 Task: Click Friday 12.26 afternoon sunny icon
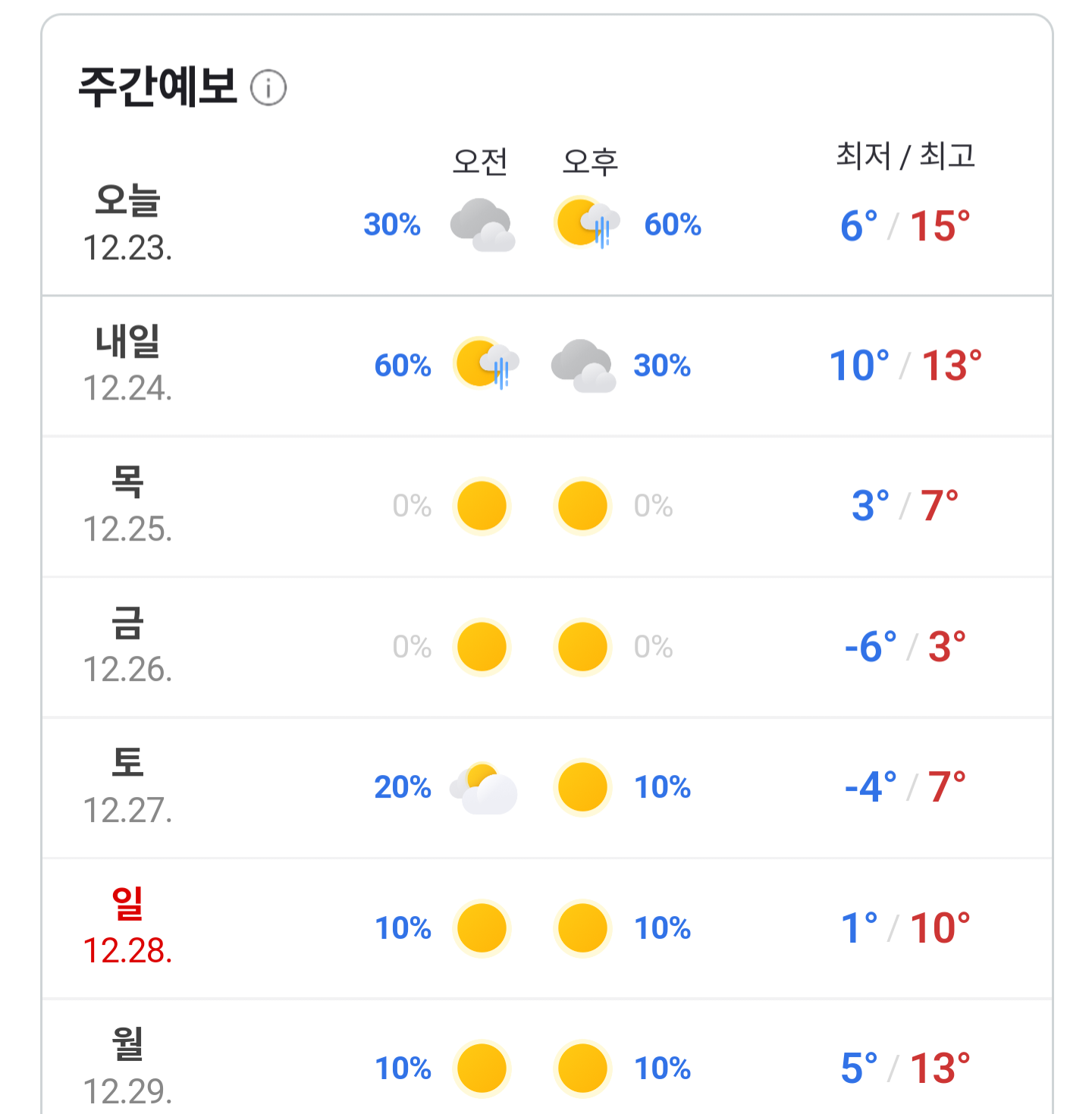coord(582,647)
